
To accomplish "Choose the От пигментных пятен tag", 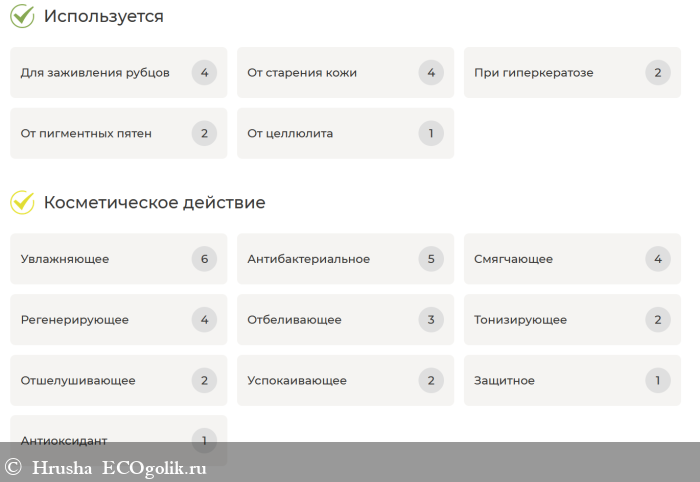I will click(x=86, y=133).
